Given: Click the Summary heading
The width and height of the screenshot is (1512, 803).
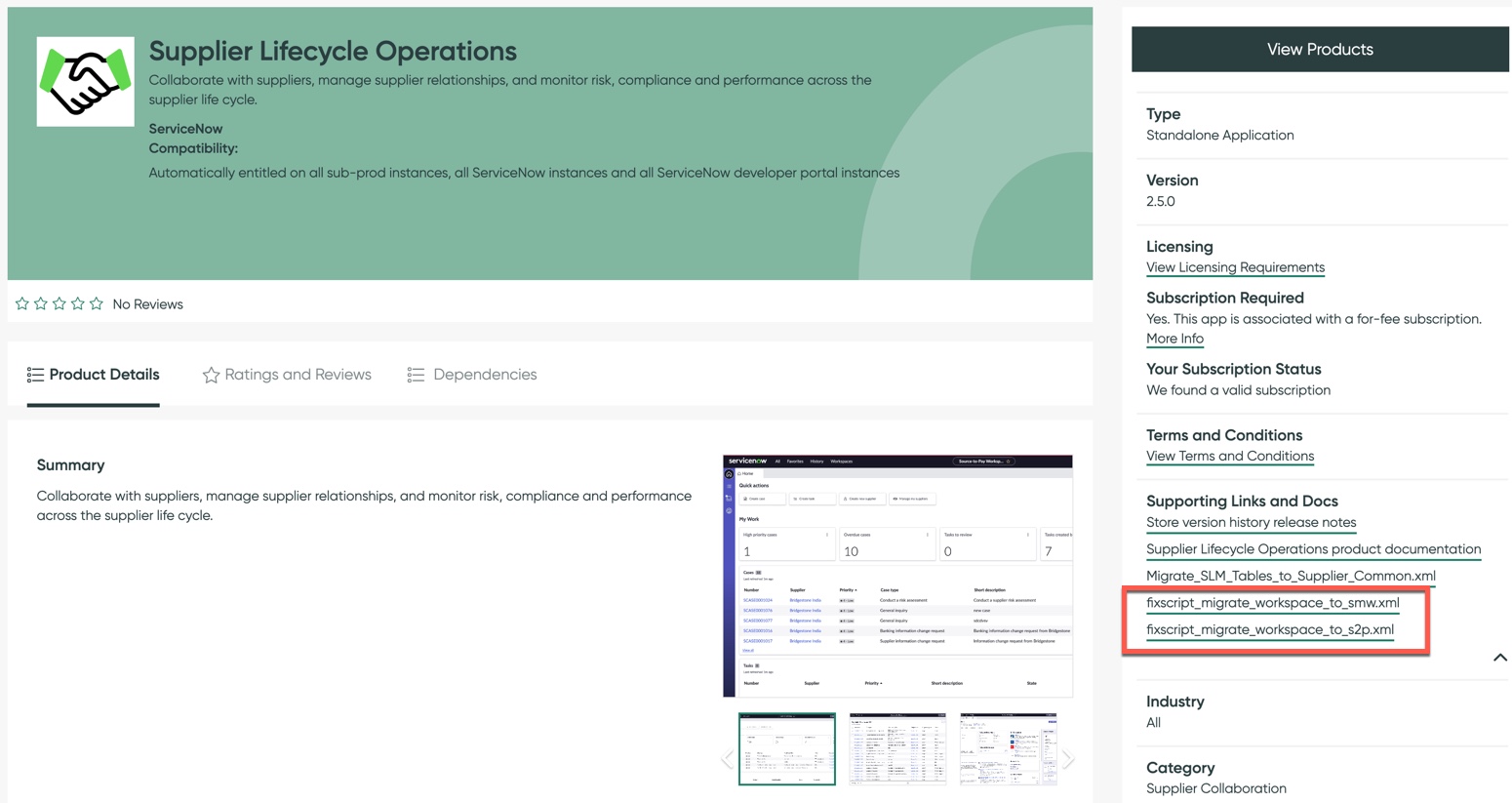Looking at the screenshot, I should click(70, 465).
